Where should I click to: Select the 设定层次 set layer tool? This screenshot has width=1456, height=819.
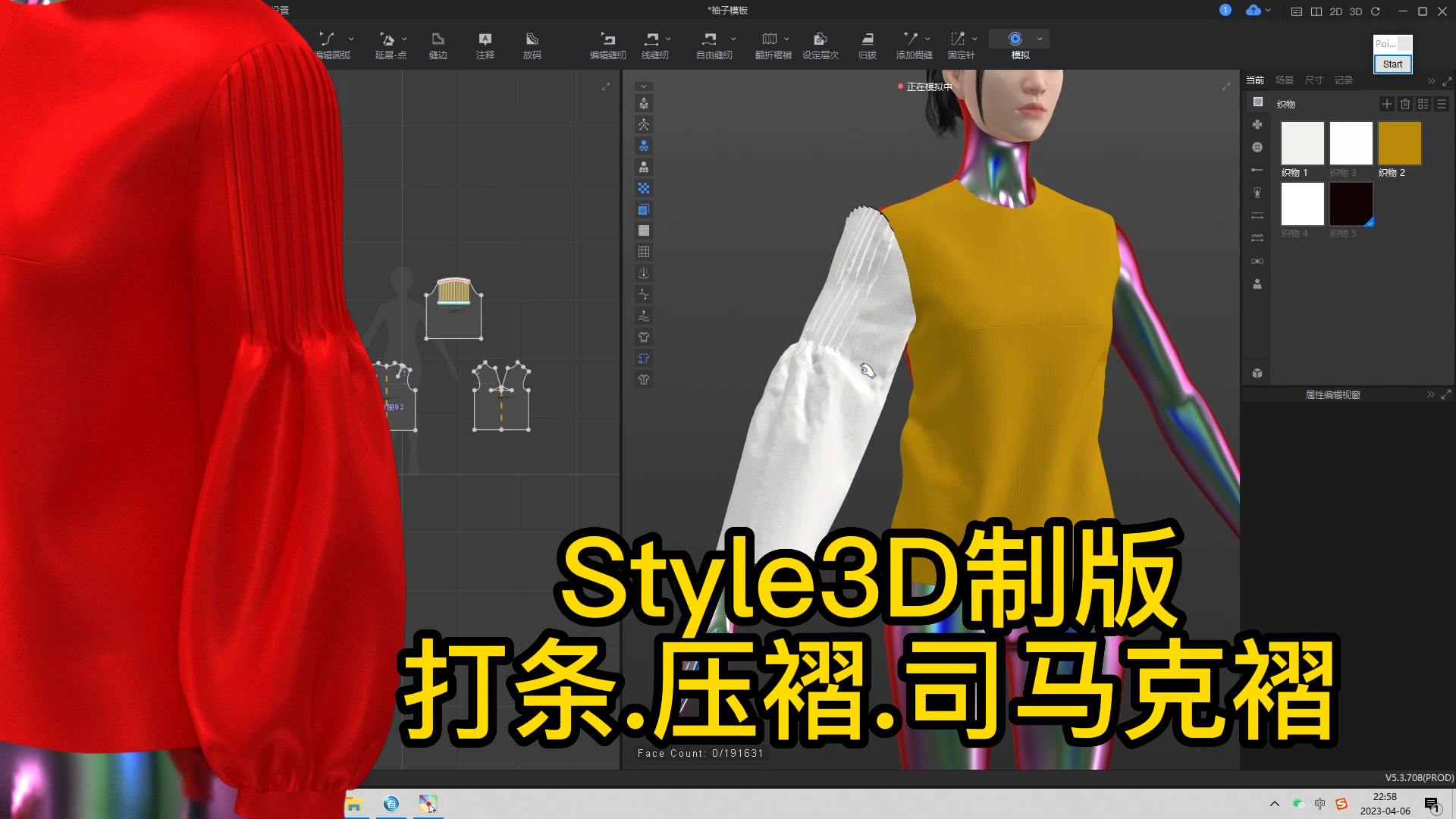click(x=820, y=45)
